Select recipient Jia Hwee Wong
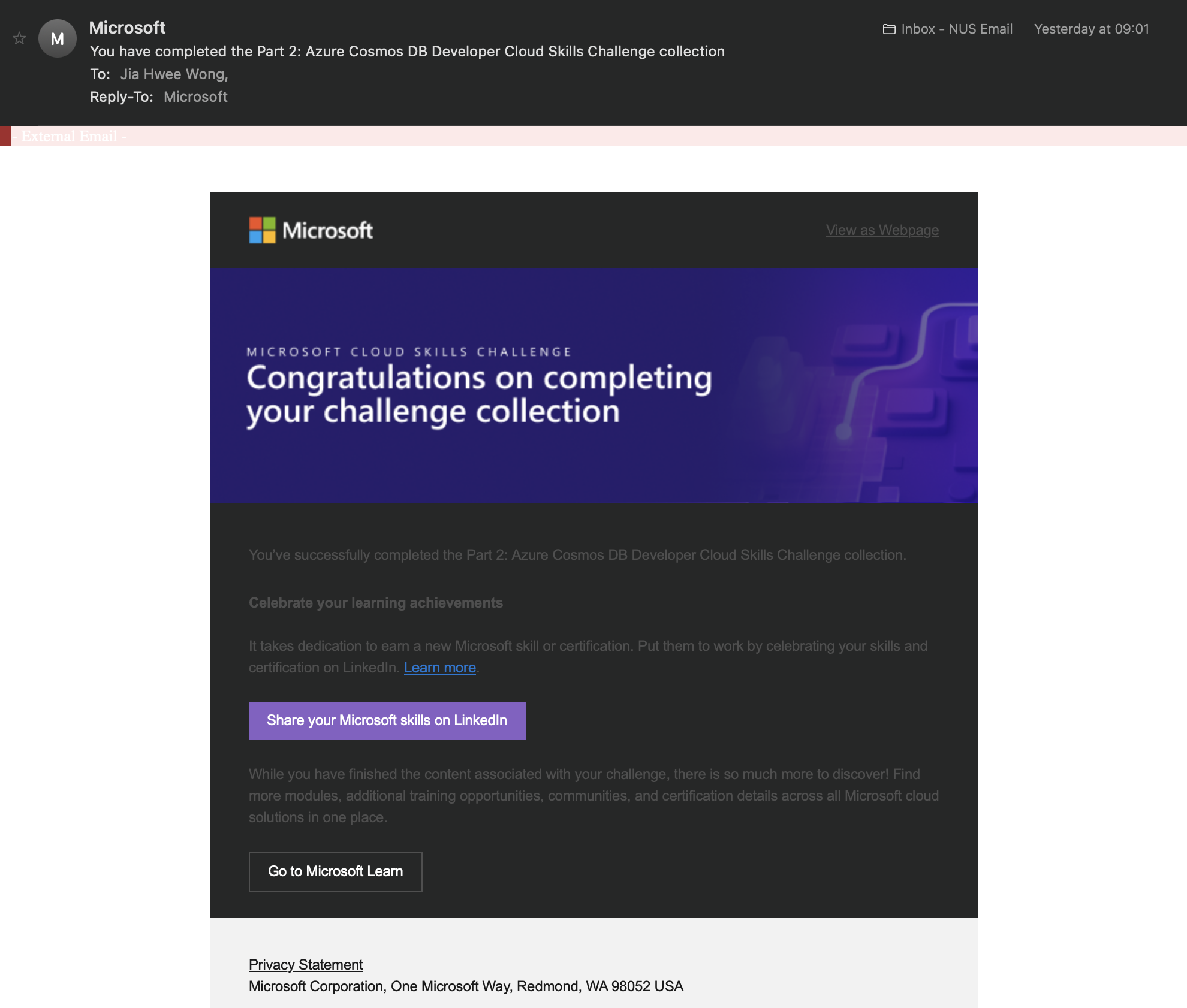Viewport: 1187px width, 1008px height. [x=173, y=74]
